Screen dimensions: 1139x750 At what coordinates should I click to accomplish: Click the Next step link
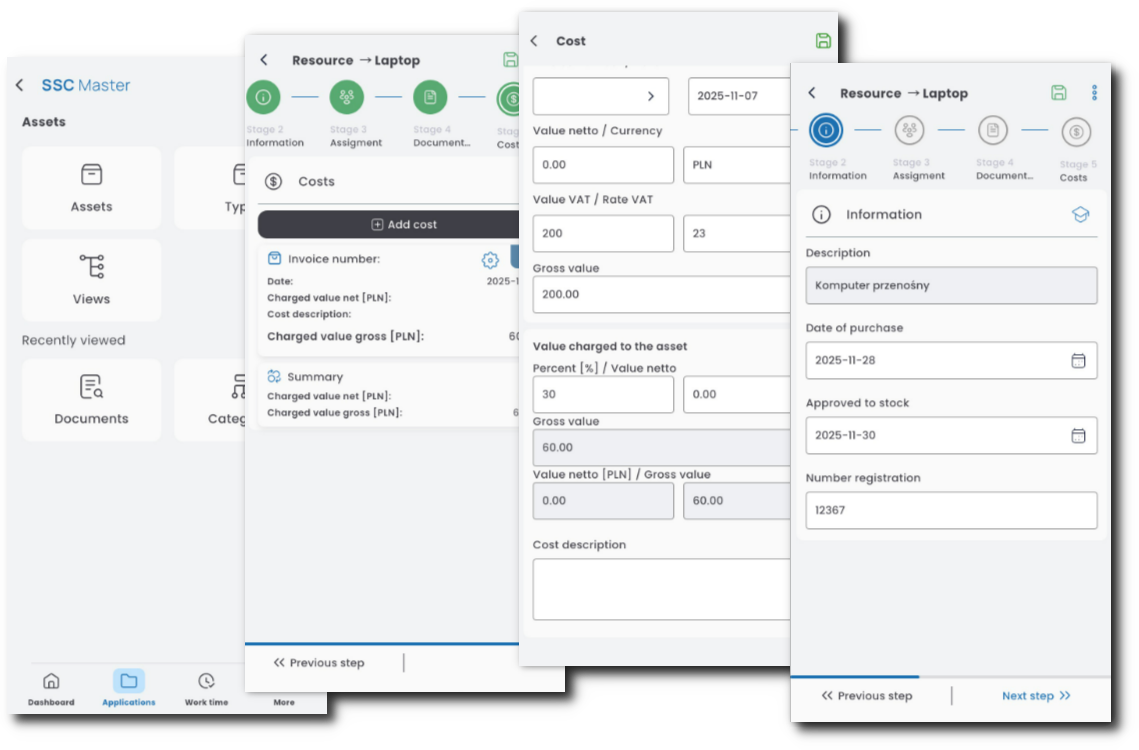point(1036,696)
